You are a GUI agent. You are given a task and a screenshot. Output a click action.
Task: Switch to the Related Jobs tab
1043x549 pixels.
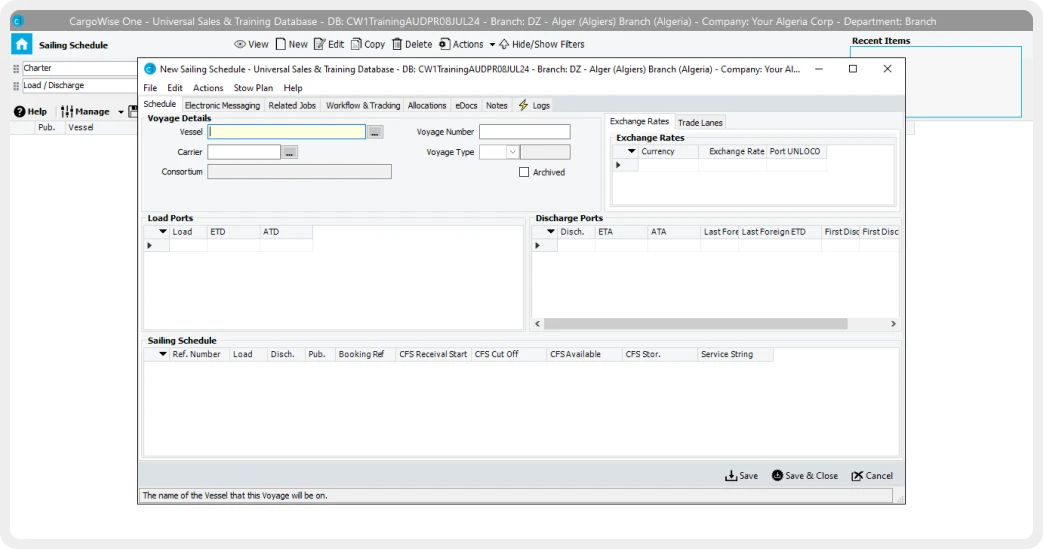[x=292, y=105]
